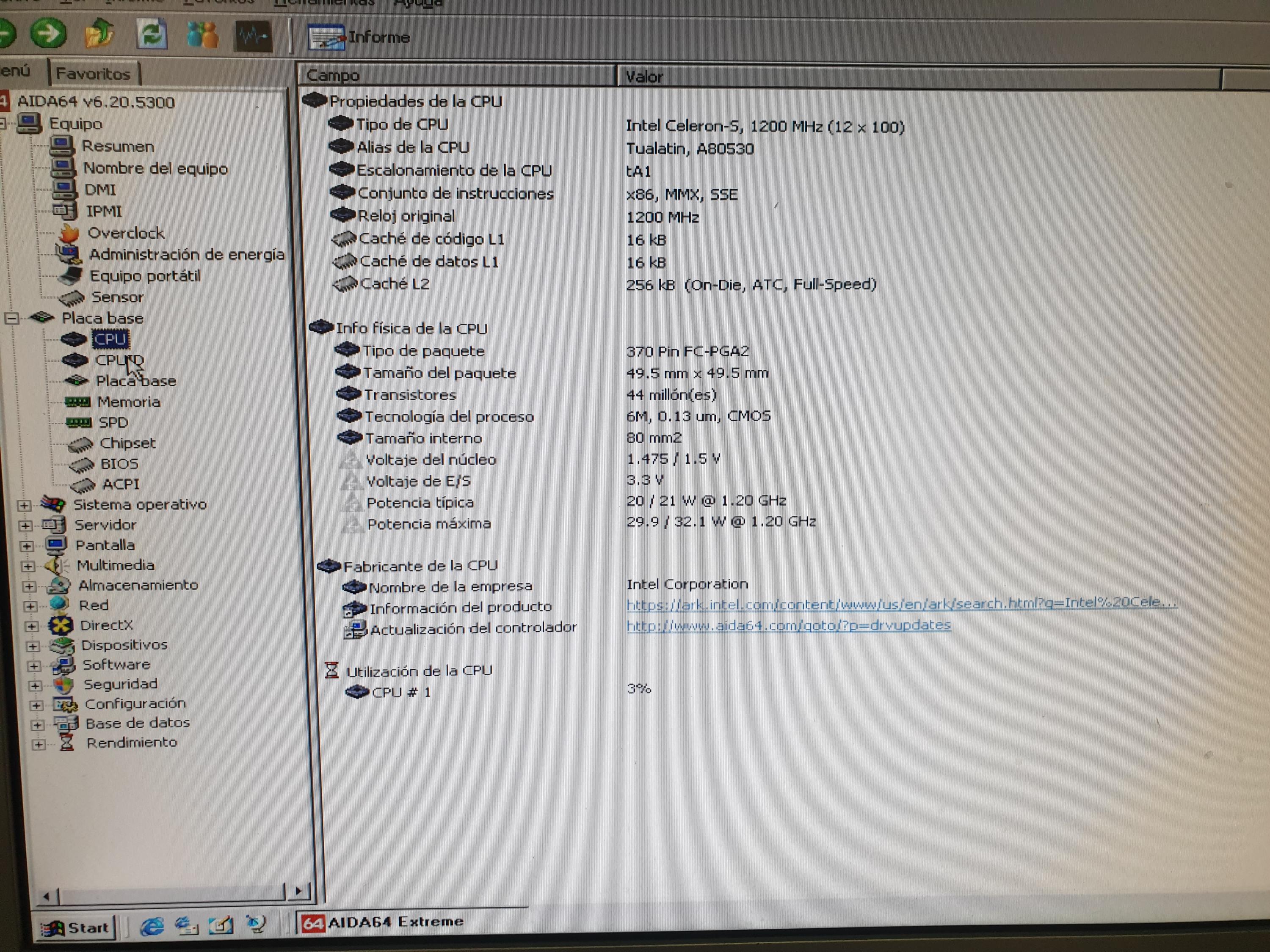This screenshot has height=952, width=1270.
Task: Open the ark.intel.com product info link
Action: pyautogui.click(x=901, y=603)
